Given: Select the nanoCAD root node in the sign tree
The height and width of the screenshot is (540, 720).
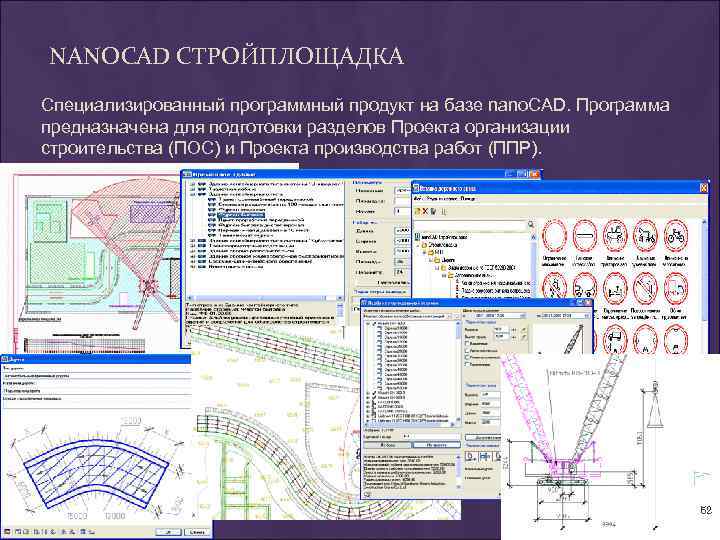Looking at the screenshot, I should (x=444, y=237).
